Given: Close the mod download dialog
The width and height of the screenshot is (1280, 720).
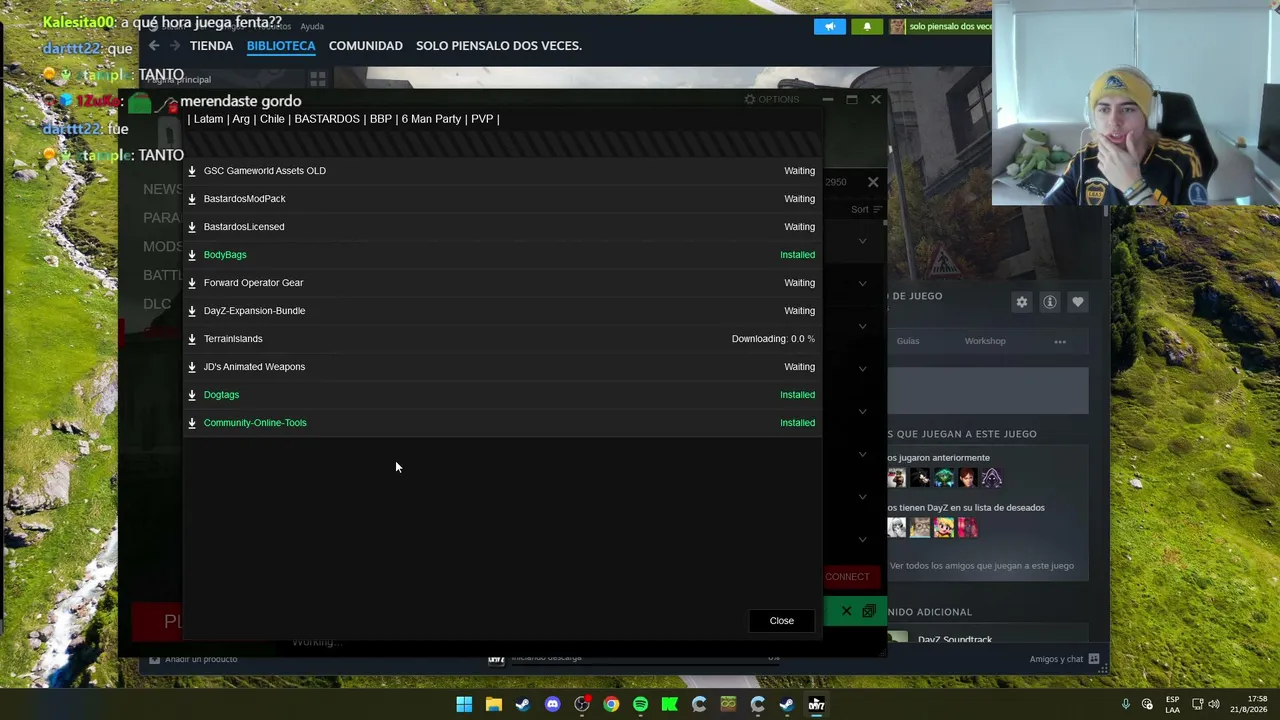Looking at the screenshot, I should 782,621.
